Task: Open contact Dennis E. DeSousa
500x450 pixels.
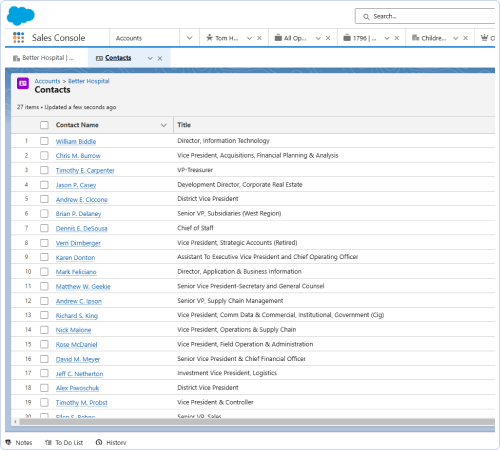Action: click(82, 228)
